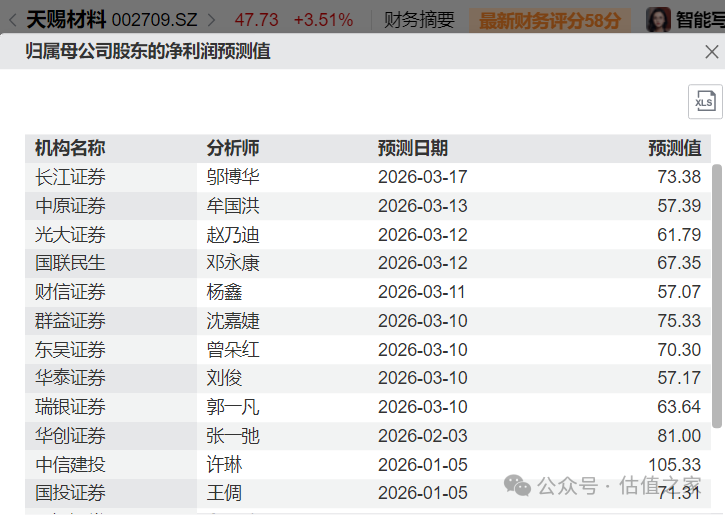Click analyst name 牟国洪
This screenshot has width=725, height=515.
pos(233,206)
